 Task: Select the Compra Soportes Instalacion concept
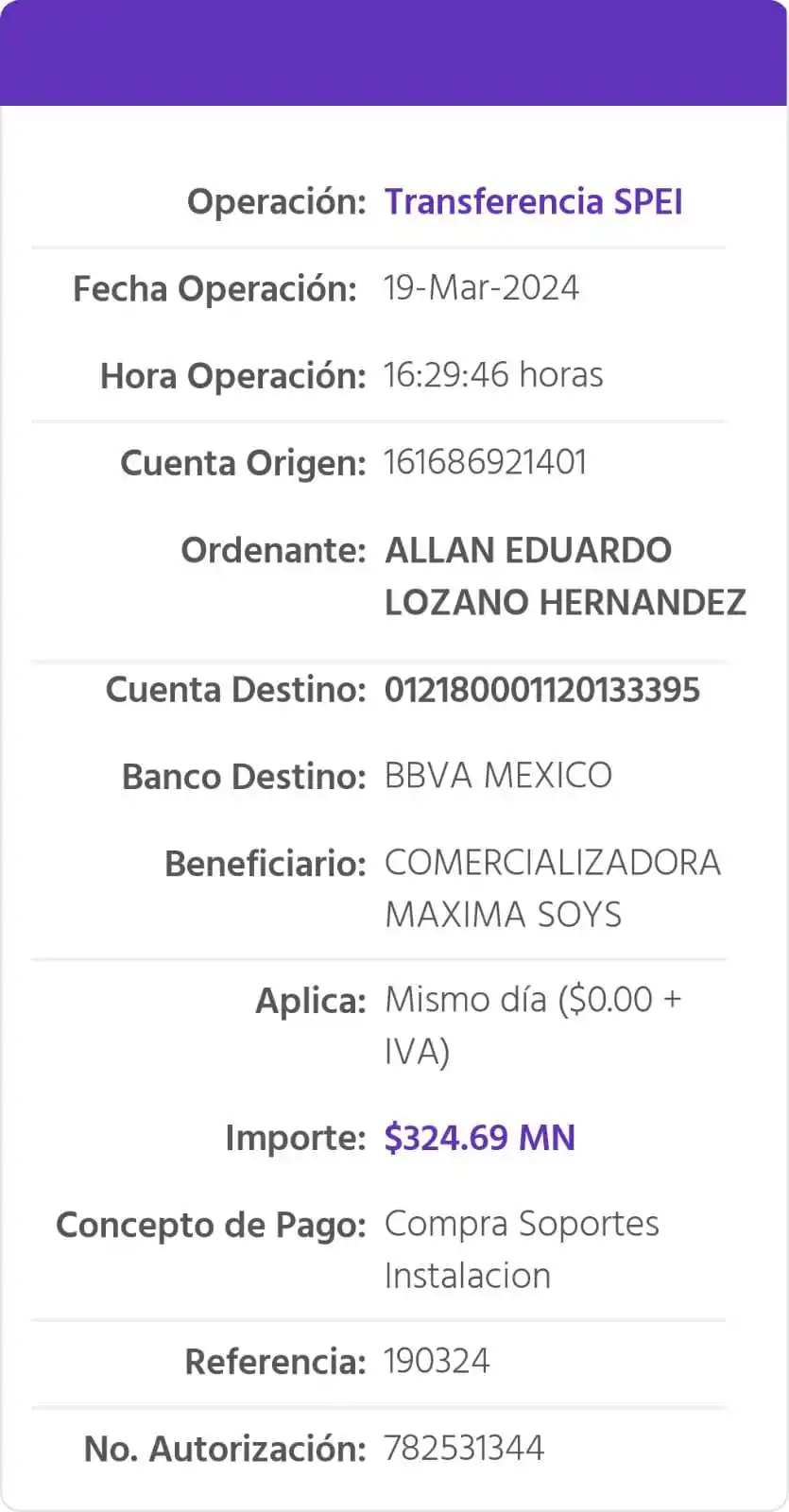(521, 1249)
